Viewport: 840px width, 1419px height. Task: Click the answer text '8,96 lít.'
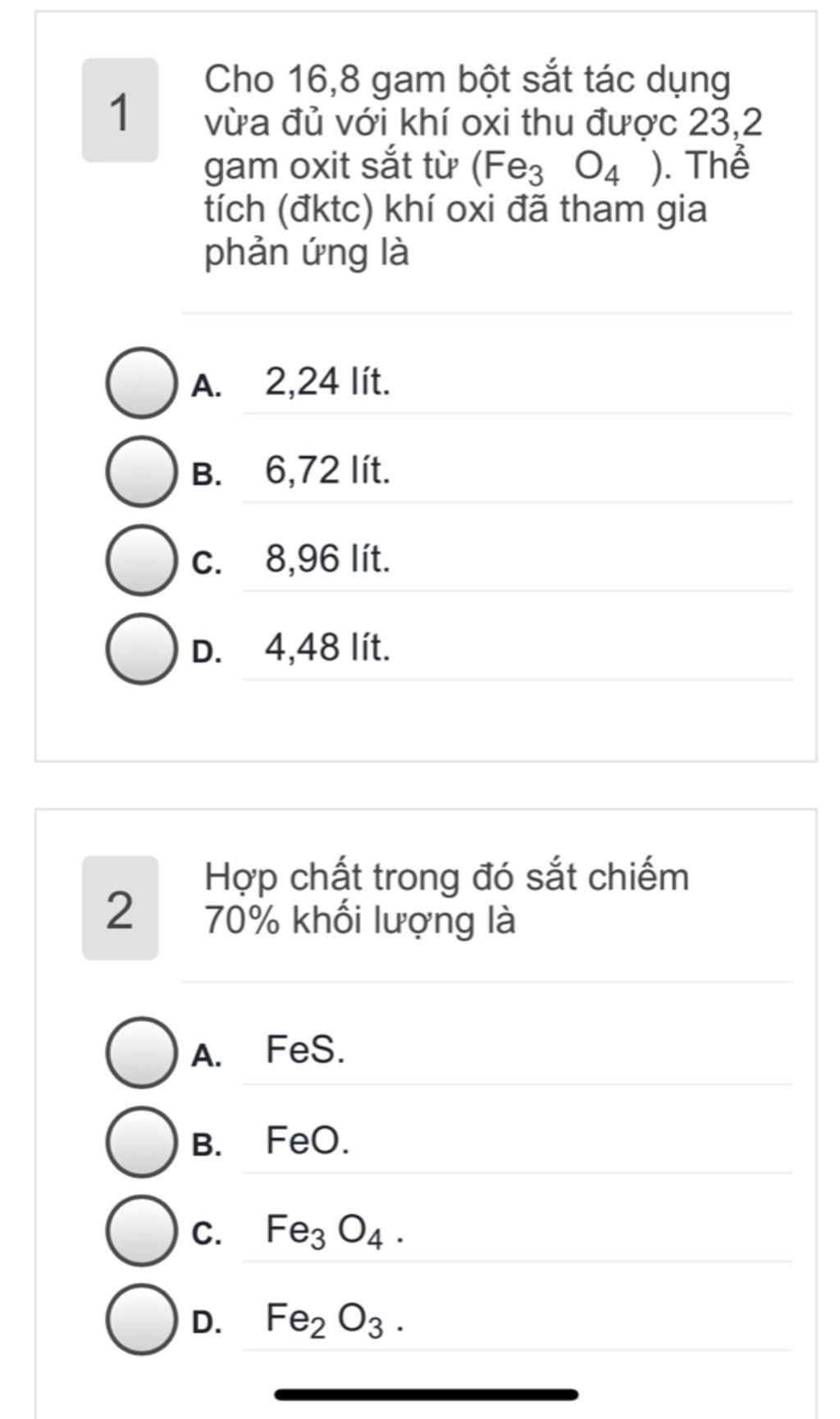(x=327, y=559)
